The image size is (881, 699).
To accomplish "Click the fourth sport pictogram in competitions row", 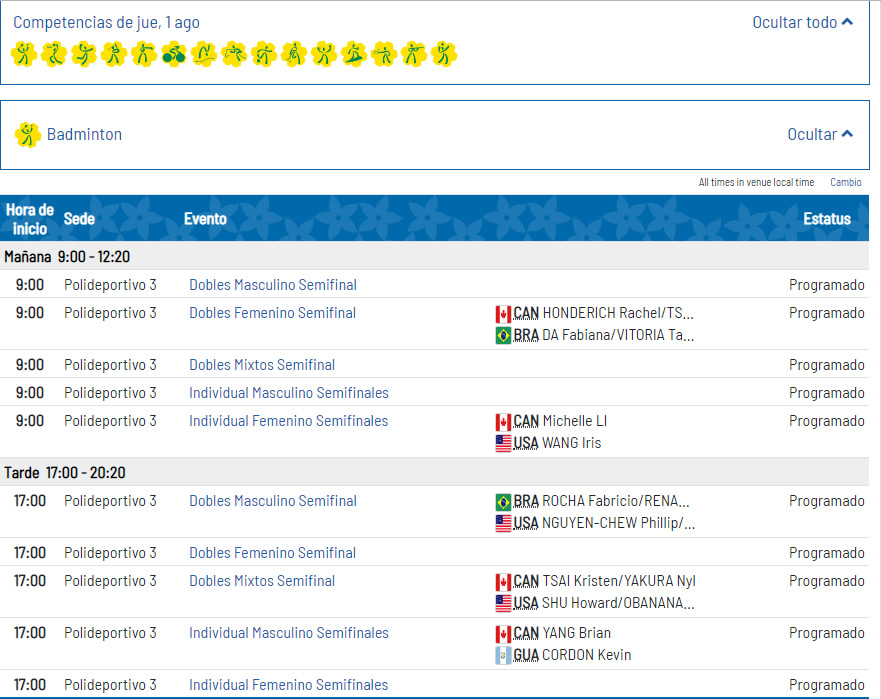I will (114, 55).
